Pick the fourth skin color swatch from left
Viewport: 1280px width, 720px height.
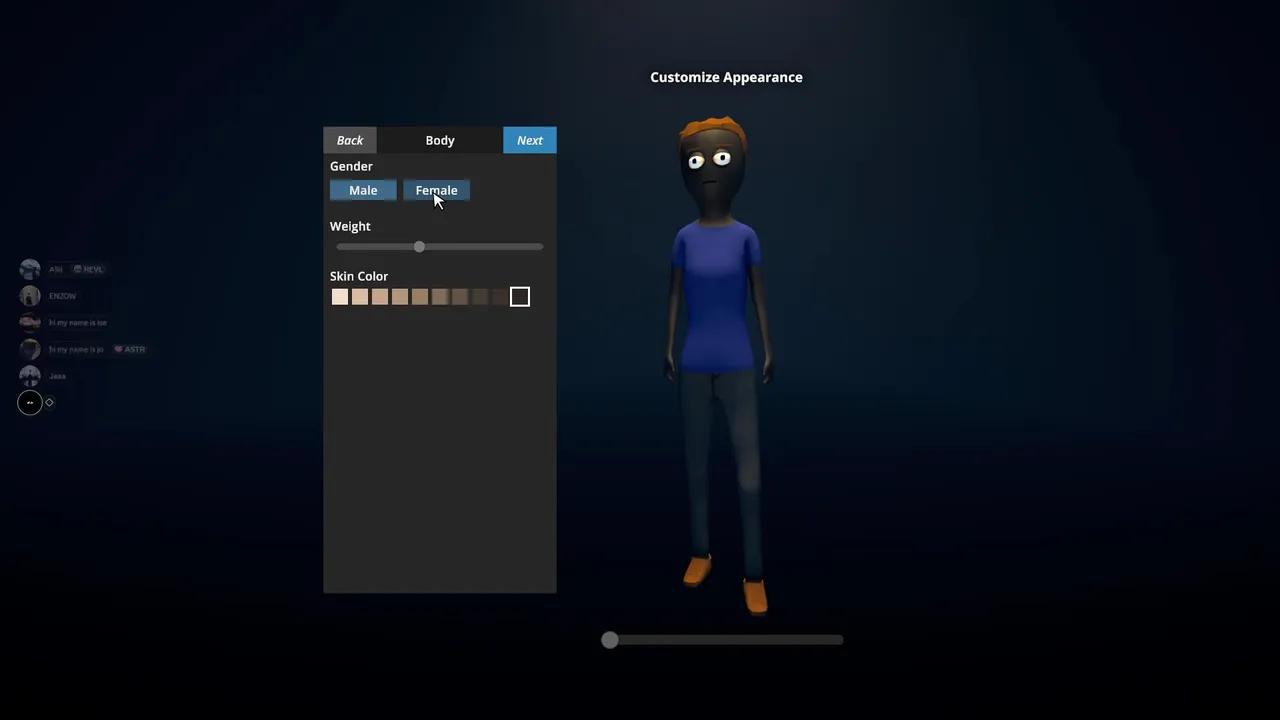pyautogui.click(x=400, y=297)
